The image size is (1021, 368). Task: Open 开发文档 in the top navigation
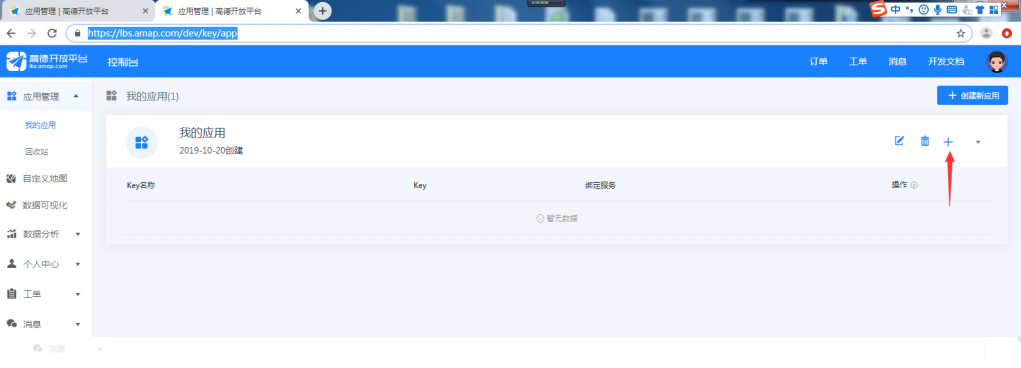point(945,61)
